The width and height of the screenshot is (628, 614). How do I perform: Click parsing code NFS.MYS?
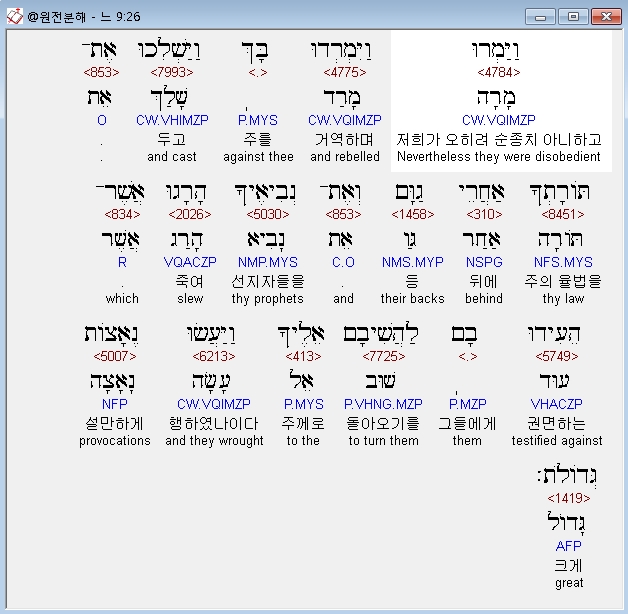click(563, 262)
